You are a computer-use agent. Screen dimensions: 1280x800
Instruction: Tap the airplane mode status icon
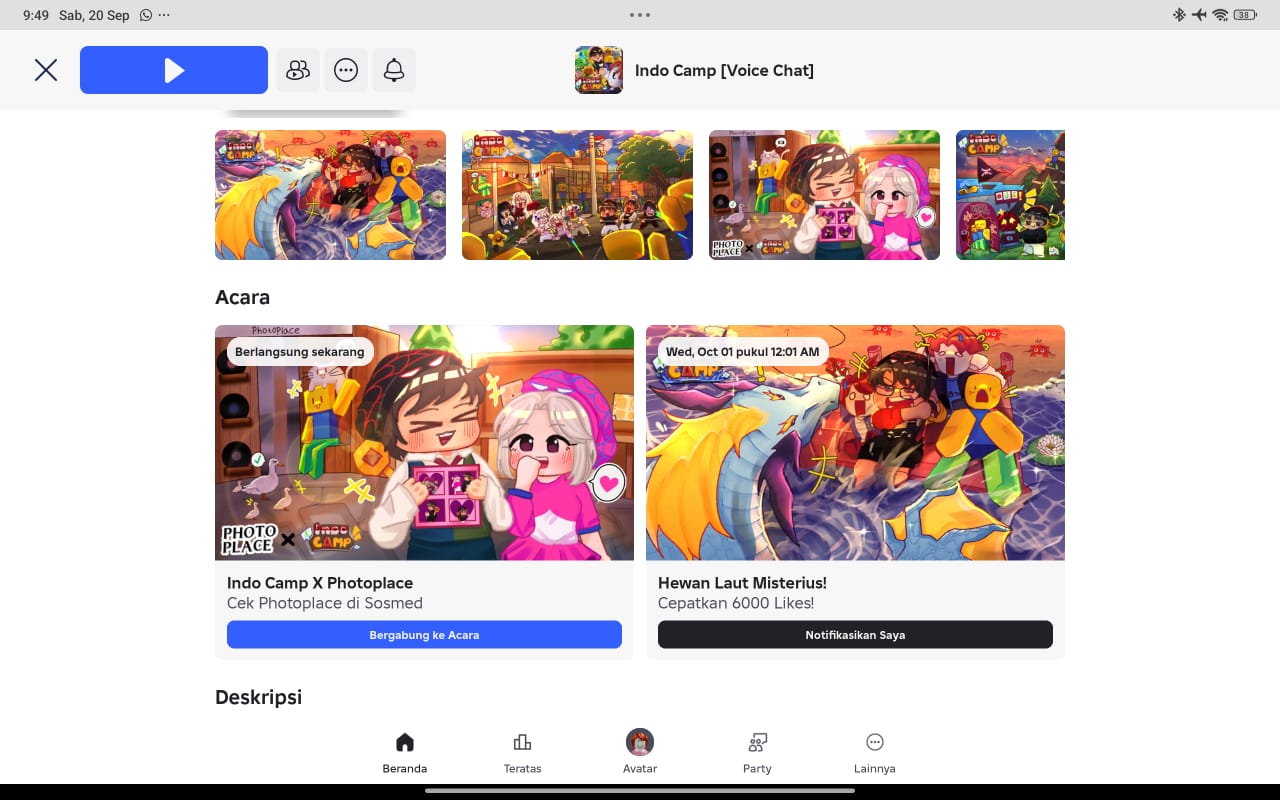click(x=1199, y=15)
